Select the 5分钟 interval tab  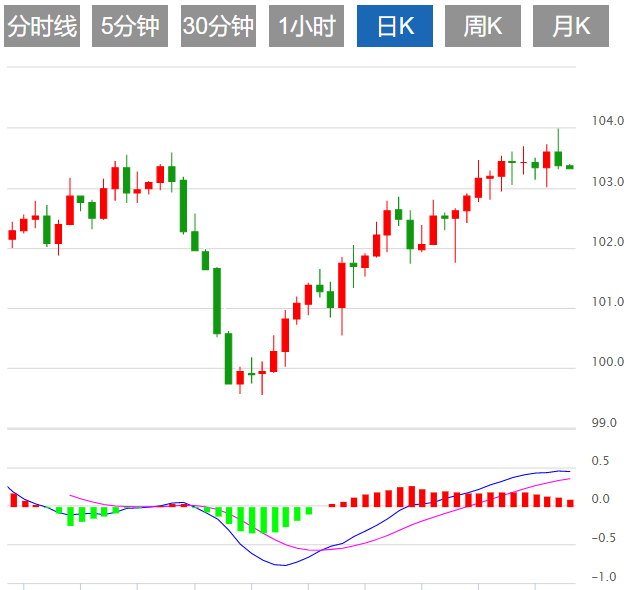point(130,26)
